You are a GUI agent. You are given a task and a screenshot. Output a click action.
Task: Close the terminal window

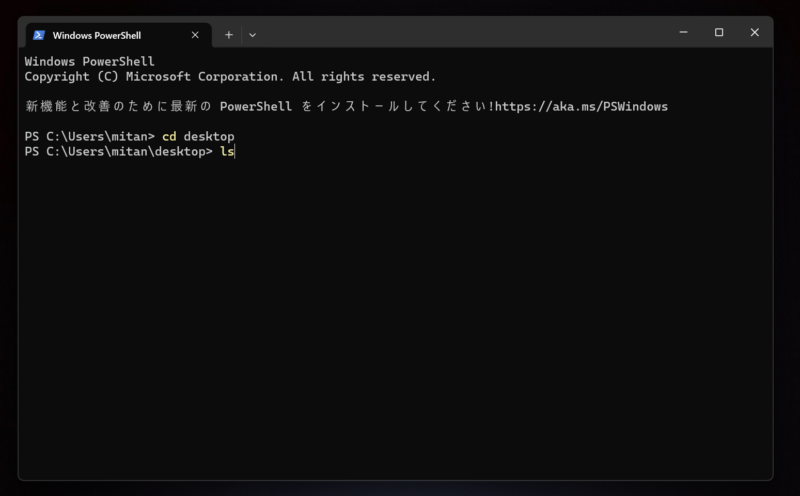click(x=755, y=32)
